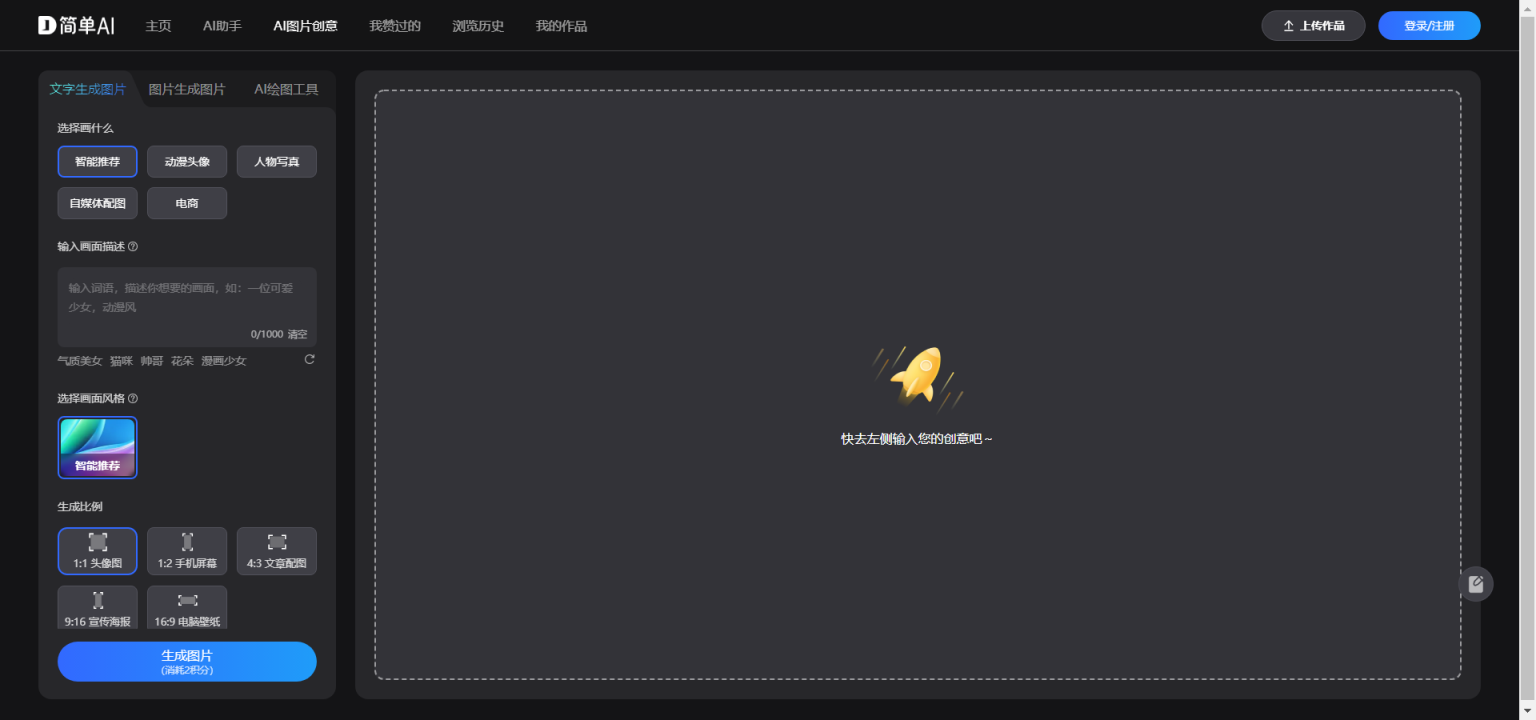Screen dimensions: 1536x720
Task: Click the floating feedback edit icon
Action: click(x=1476, y=584)
